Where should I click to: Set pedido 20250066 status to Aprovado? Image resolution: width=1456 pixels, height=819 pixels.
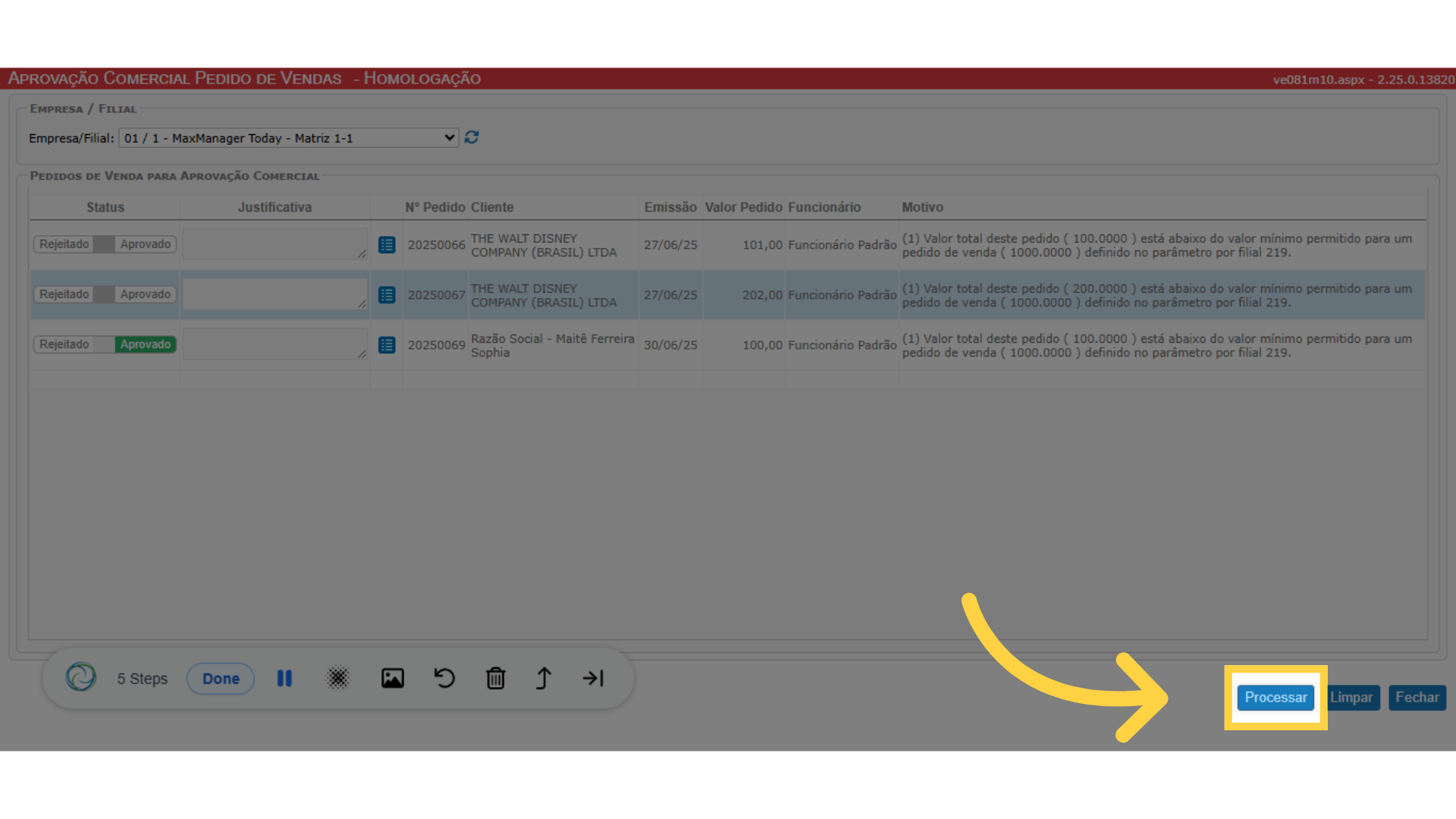tap(145, 244)
